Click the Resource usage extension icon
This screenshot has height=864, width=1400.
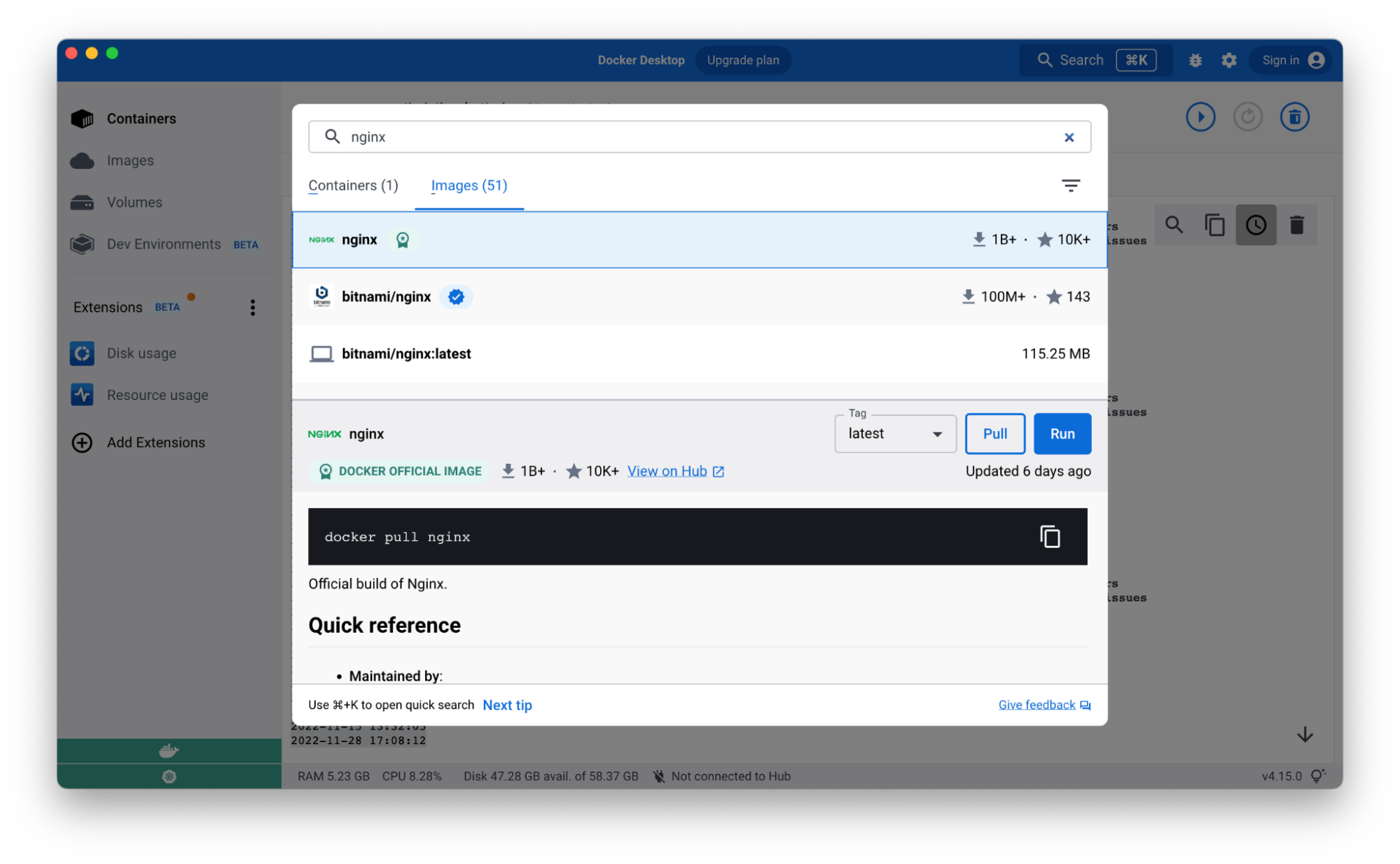coord(82,395)
